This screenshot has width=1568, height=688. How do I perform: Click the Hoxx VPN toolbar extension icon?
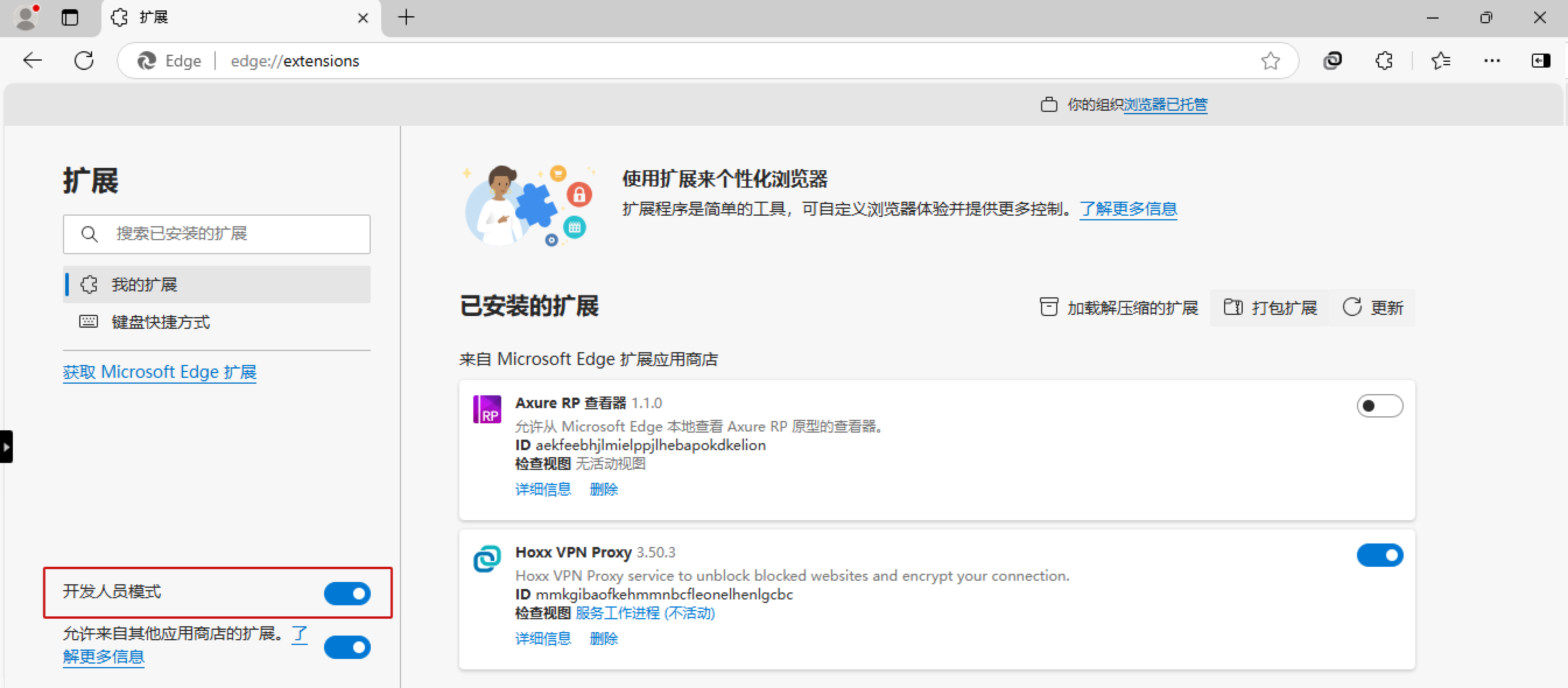tap(1332, 60)
